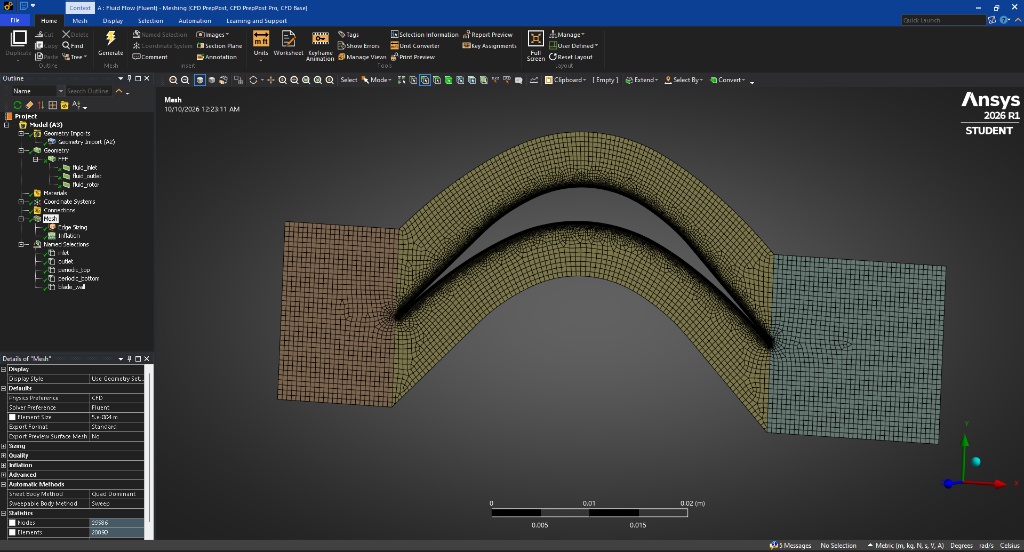Click the Quick Launch search field

pyautogui.click(x=943, y=20)
